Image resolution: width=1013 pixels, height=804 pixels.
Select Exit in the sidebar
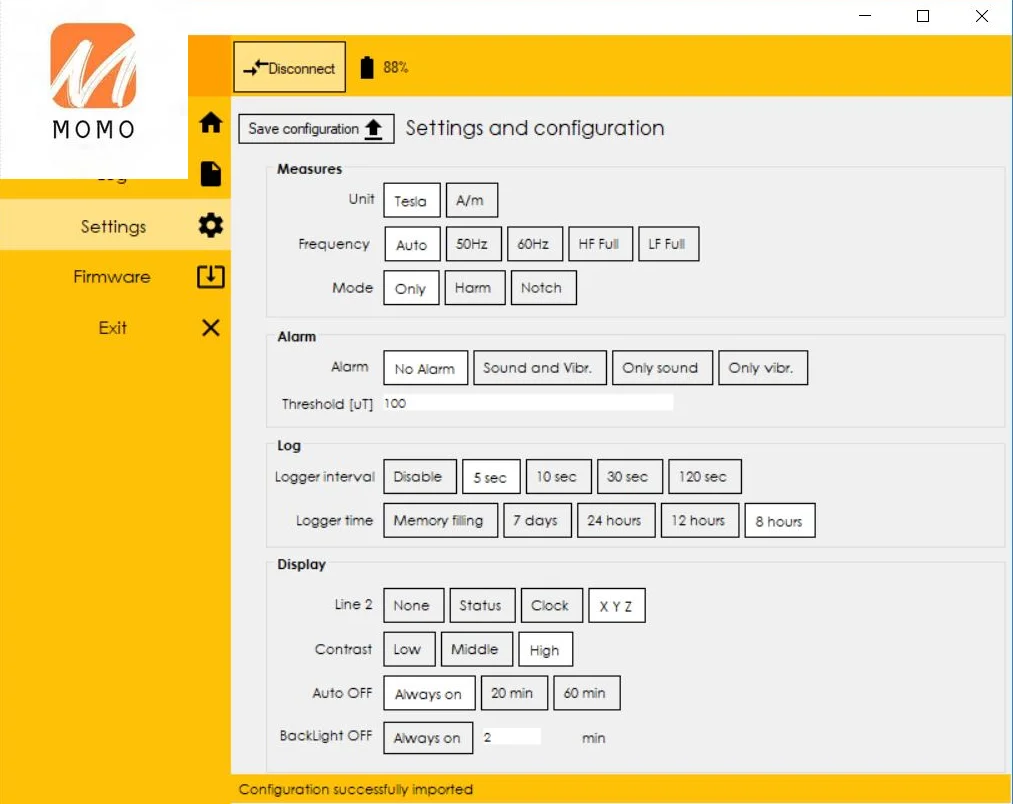click(113, 328)
